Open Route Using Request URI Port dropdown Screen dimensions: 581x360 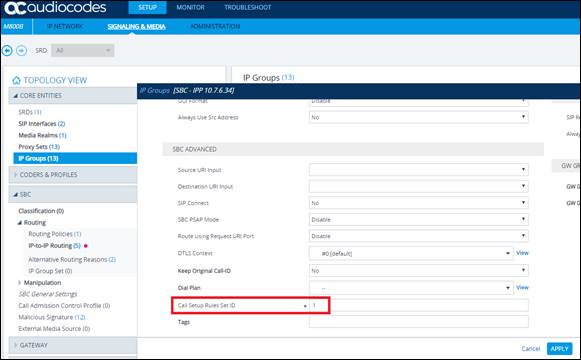(419, 236)
